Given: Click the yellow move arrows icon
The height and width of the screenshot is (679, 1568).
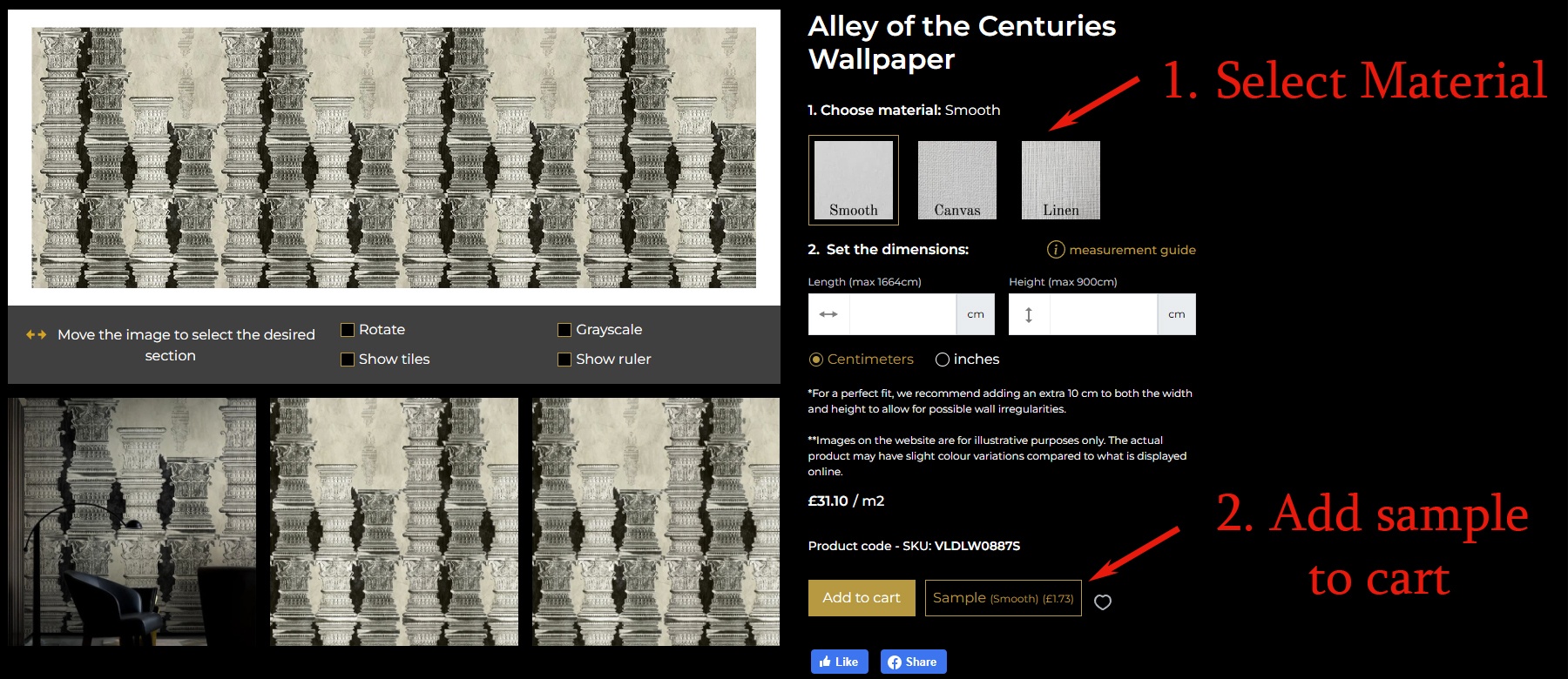Looking at the screenshot, I should pos(36,334).
